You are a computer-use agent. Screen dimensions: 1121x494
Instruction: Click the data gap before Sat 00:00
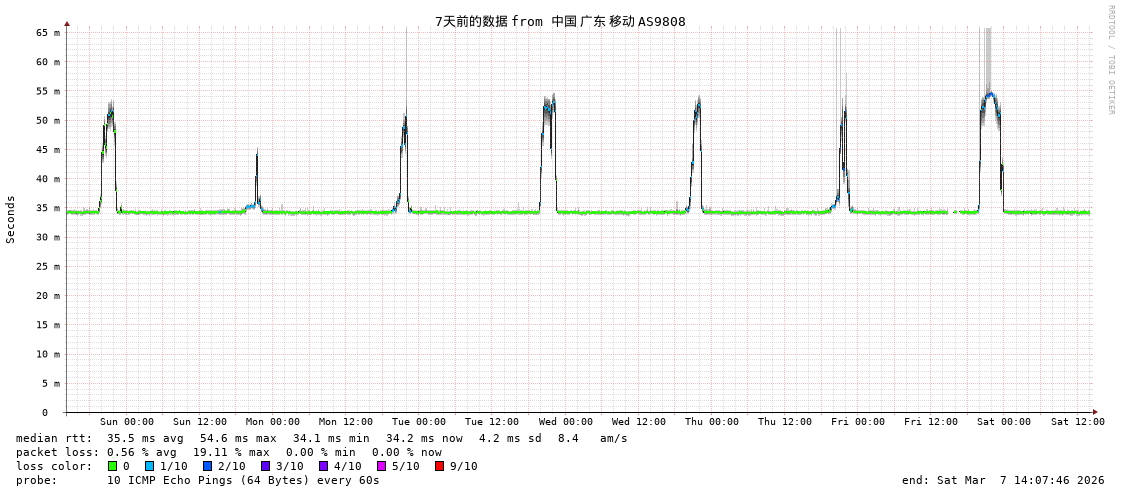pos(952,212)
